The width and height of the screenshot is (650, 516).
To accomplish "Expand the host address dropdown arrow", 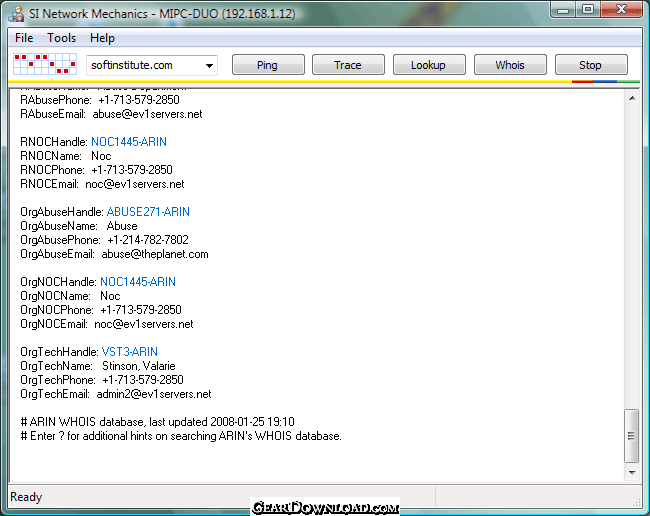I will (x=209, y=65).
